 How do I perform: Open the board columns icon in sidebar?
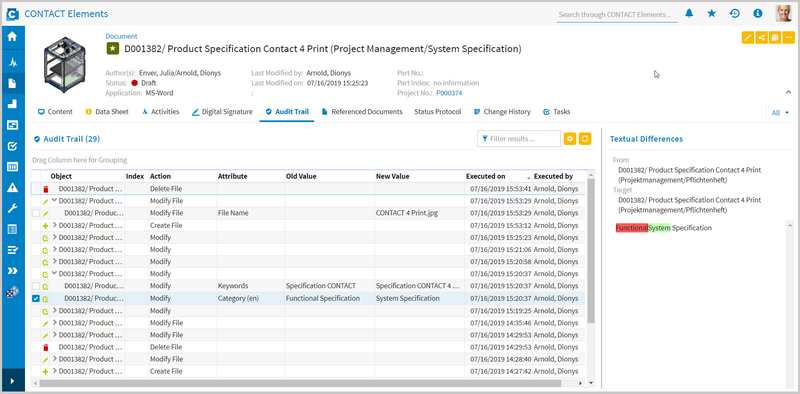point(12,167)
